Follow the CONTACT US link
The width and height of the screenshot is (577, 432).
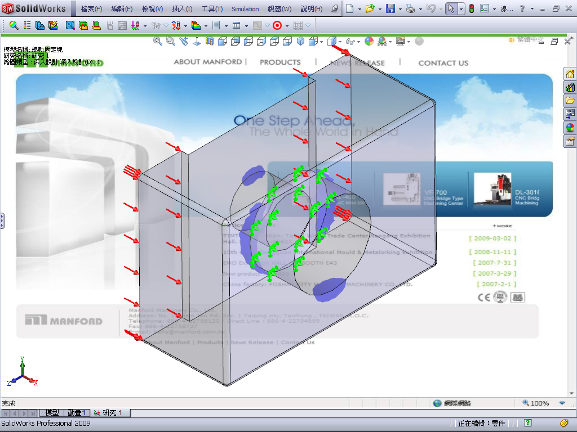point(443,63)
